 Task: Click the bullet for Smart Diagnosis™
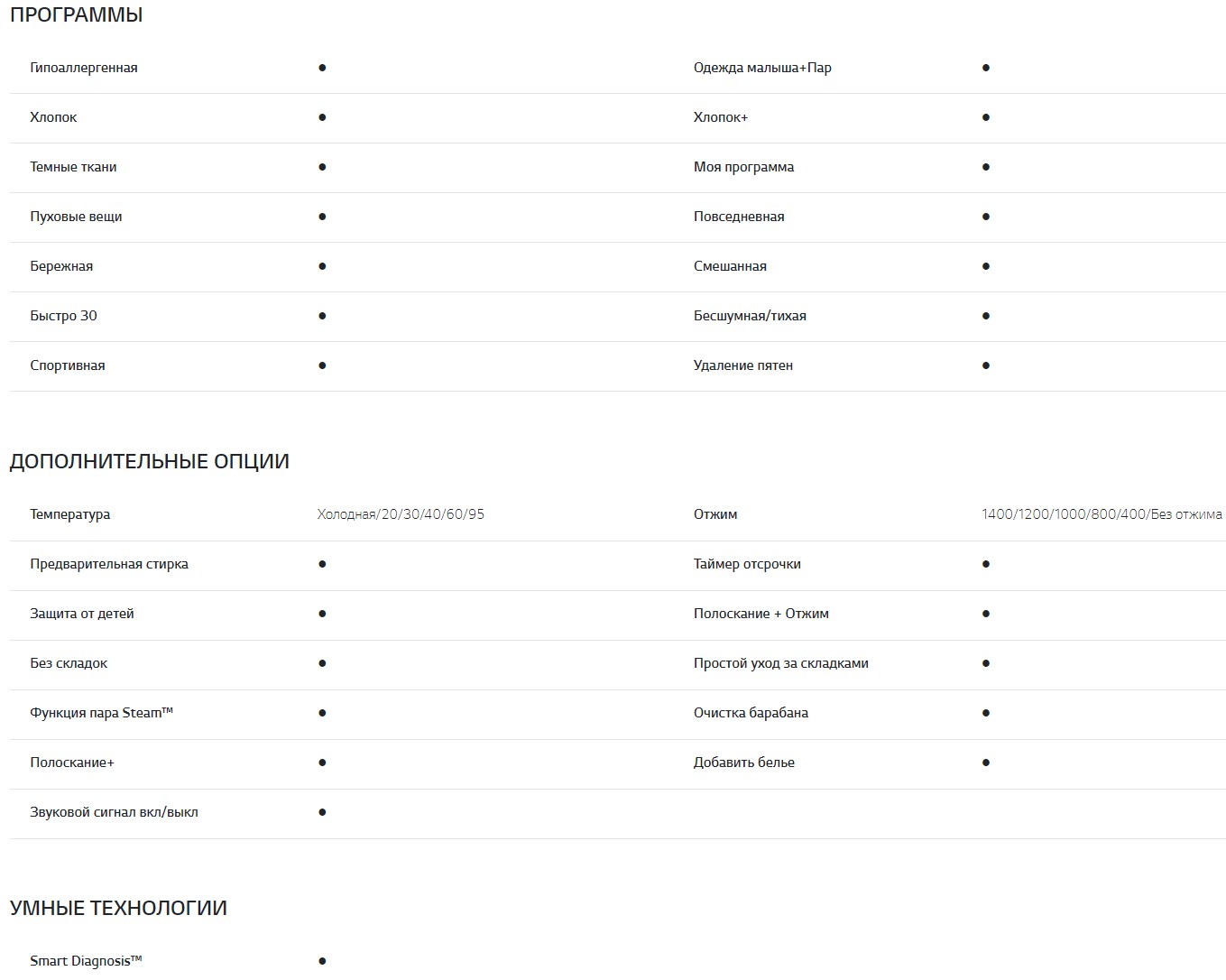(322, 961)
